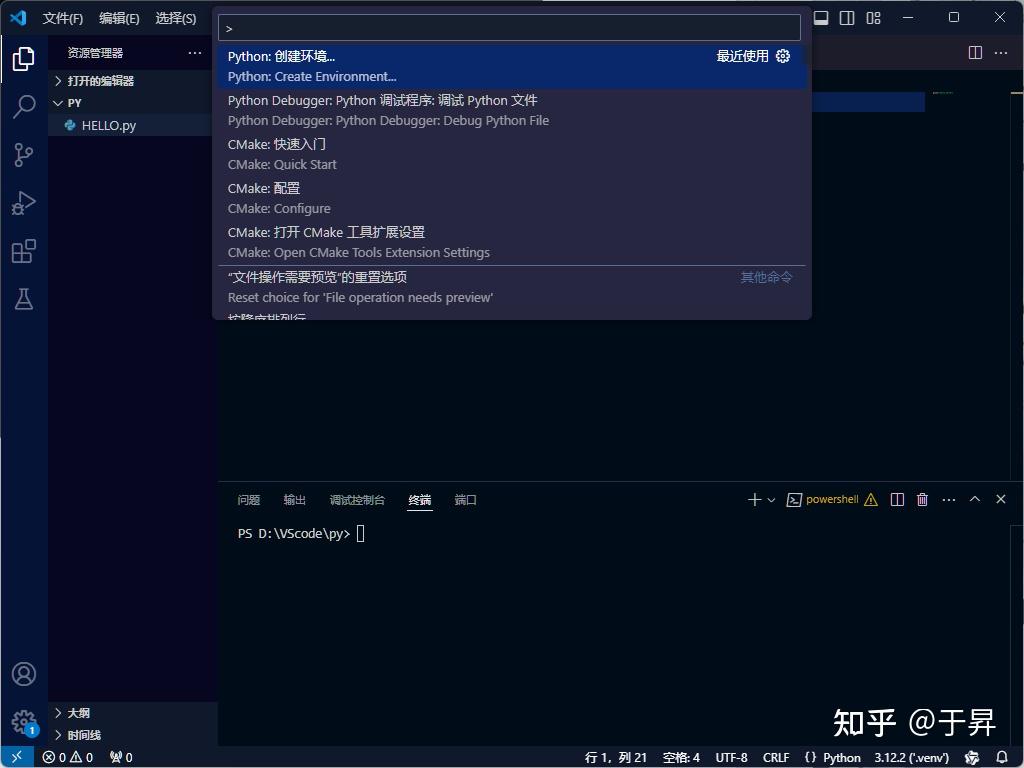This screenshot has width=1024, height=768.
Task: Open the Source Control icon
Action: (22, 154)
